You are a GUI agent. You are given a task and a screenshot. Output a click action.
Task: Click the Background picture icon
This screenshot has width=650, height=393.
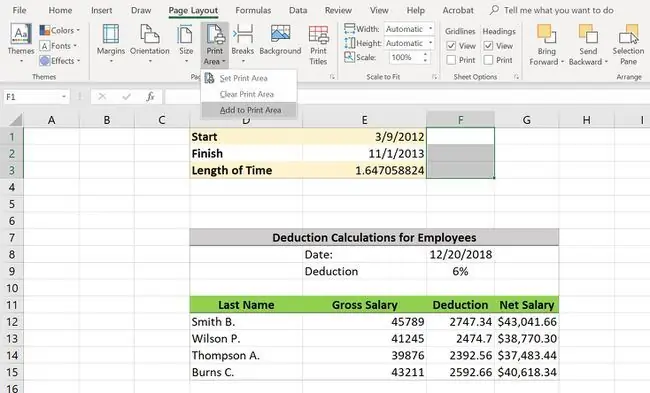pos(280,33)
